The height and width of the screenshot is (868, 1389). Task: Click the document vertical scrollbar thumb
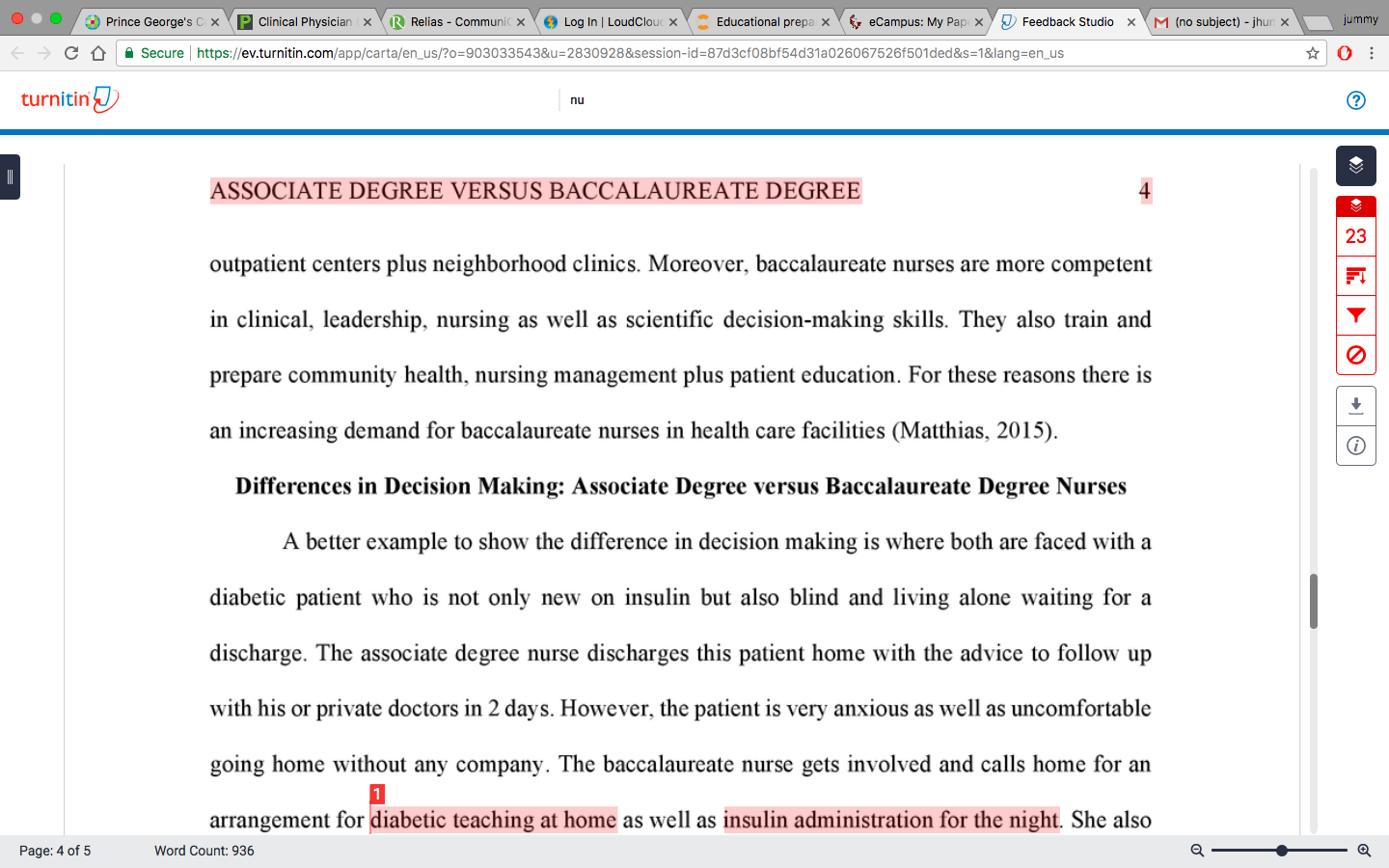[1314, 601]
